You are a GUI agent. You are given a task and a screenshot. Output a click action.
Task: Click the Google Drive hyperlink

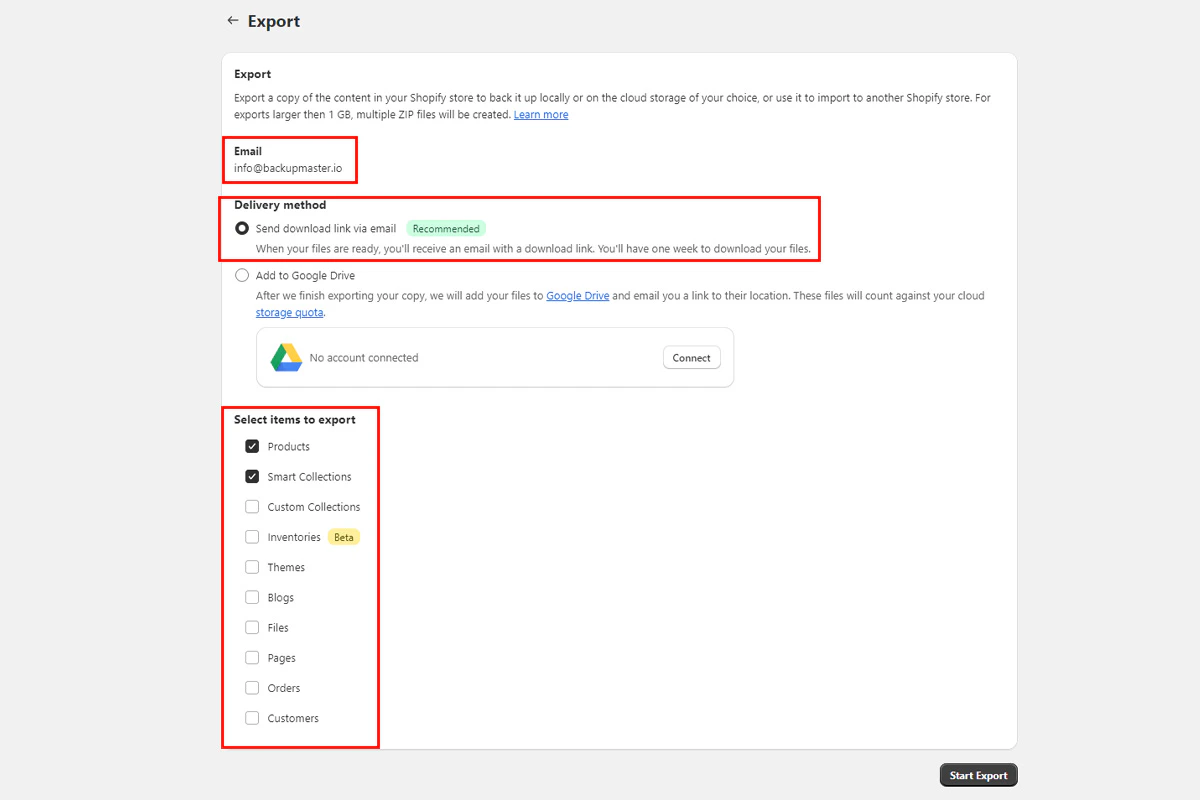578,295
